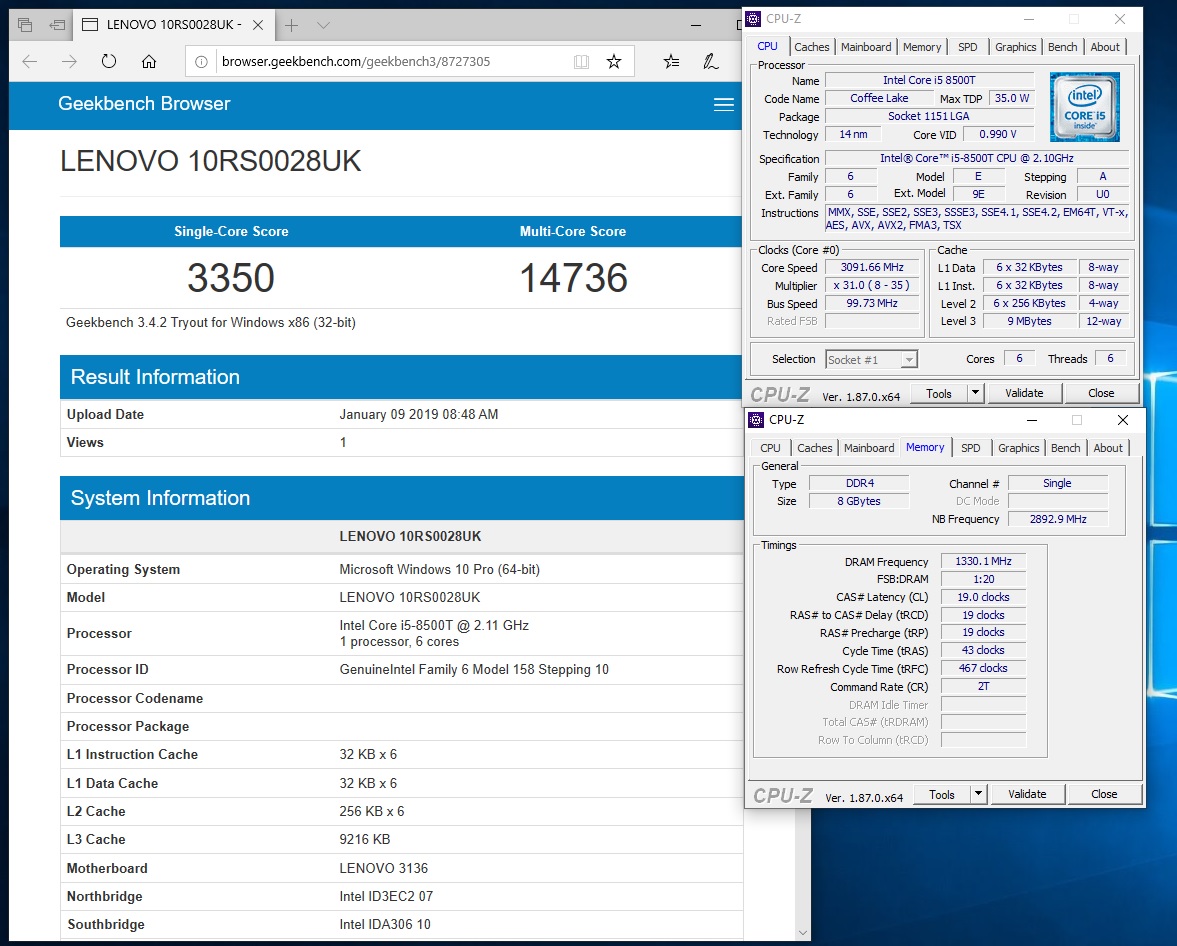
Task: Open the browser home page
Action: (149, 62)
